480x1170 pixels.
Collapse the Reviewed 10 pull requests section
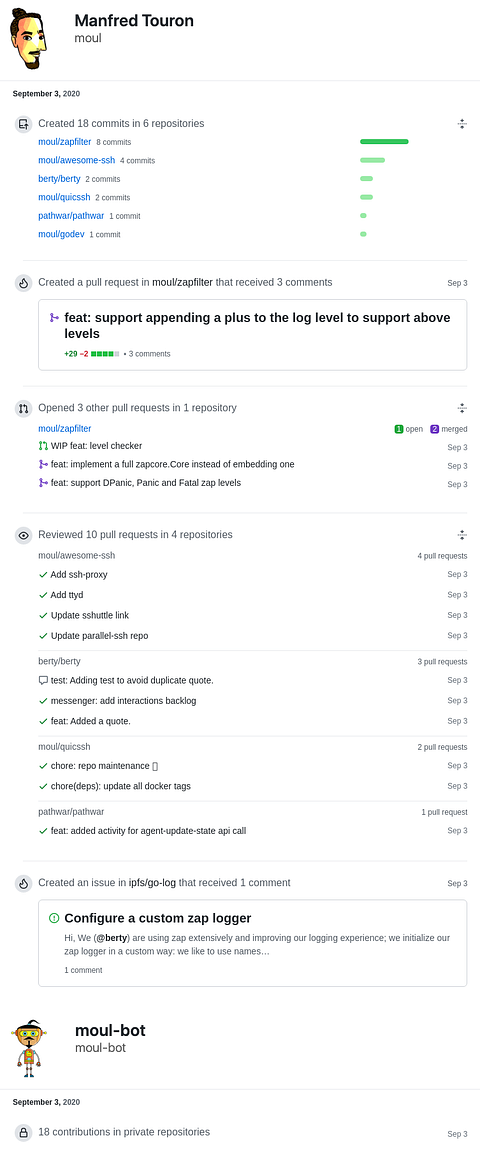[x=462, y=535]
